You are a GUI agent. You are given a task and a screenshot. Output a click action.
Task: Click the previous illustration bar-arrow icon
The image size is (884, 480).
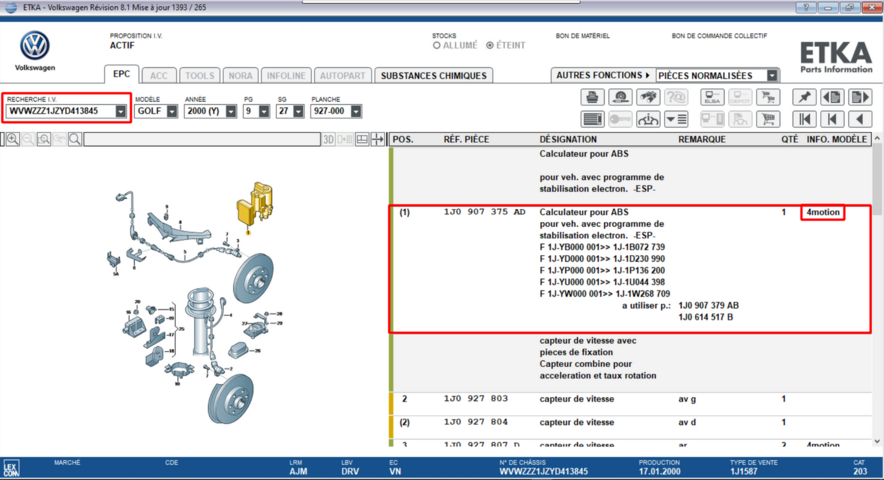tap(832, 119)
